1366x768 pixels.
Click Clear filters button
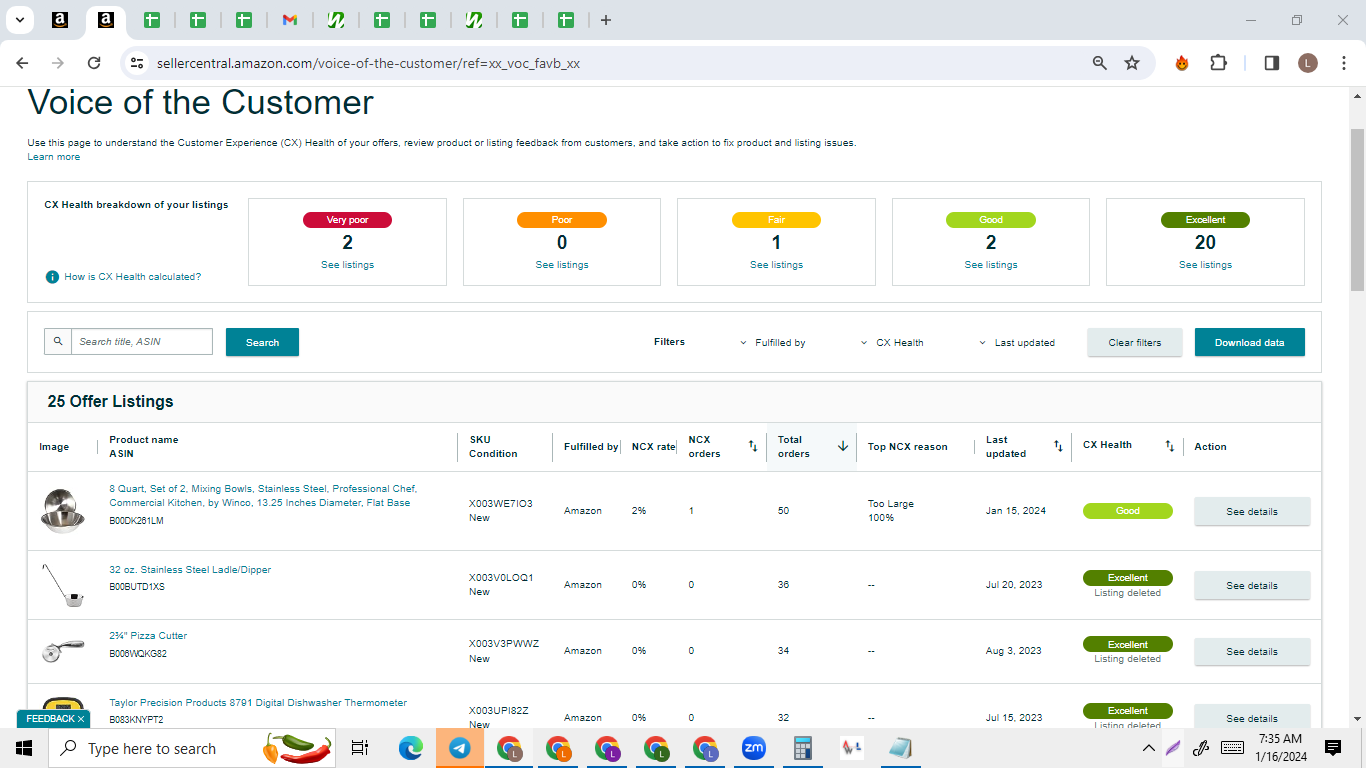[x=1135, y=342]
